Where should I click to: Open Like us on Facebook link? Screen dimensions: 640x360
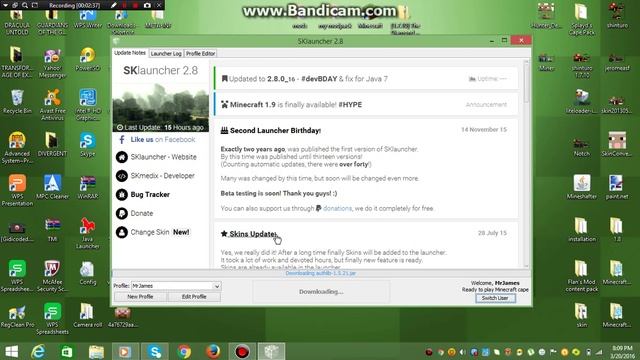coord(162,140)
